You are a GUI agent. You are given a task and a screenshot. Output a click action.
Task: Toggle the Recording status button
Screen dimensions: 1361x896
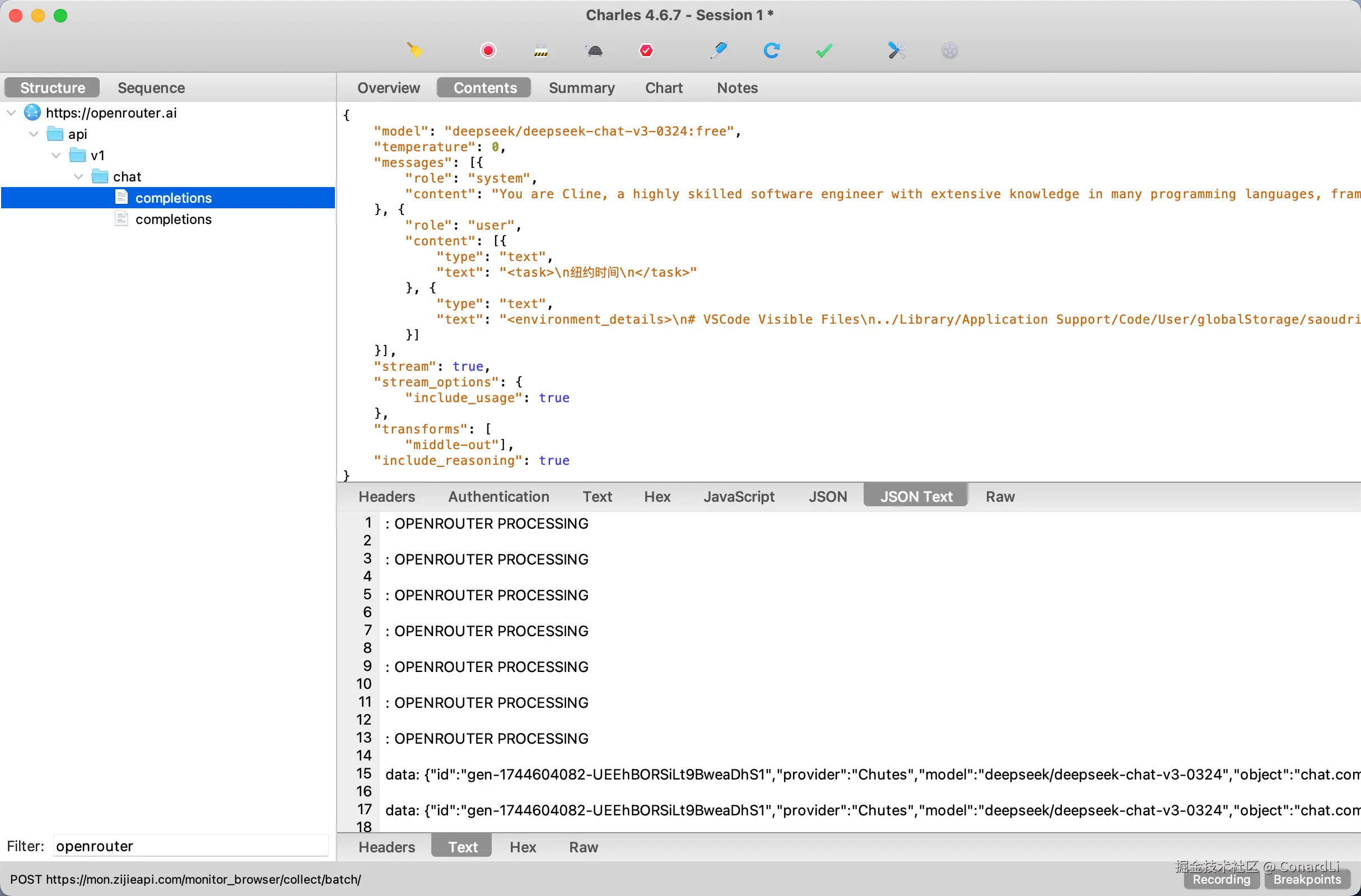pyautogui.click(x=1221, y=879)
